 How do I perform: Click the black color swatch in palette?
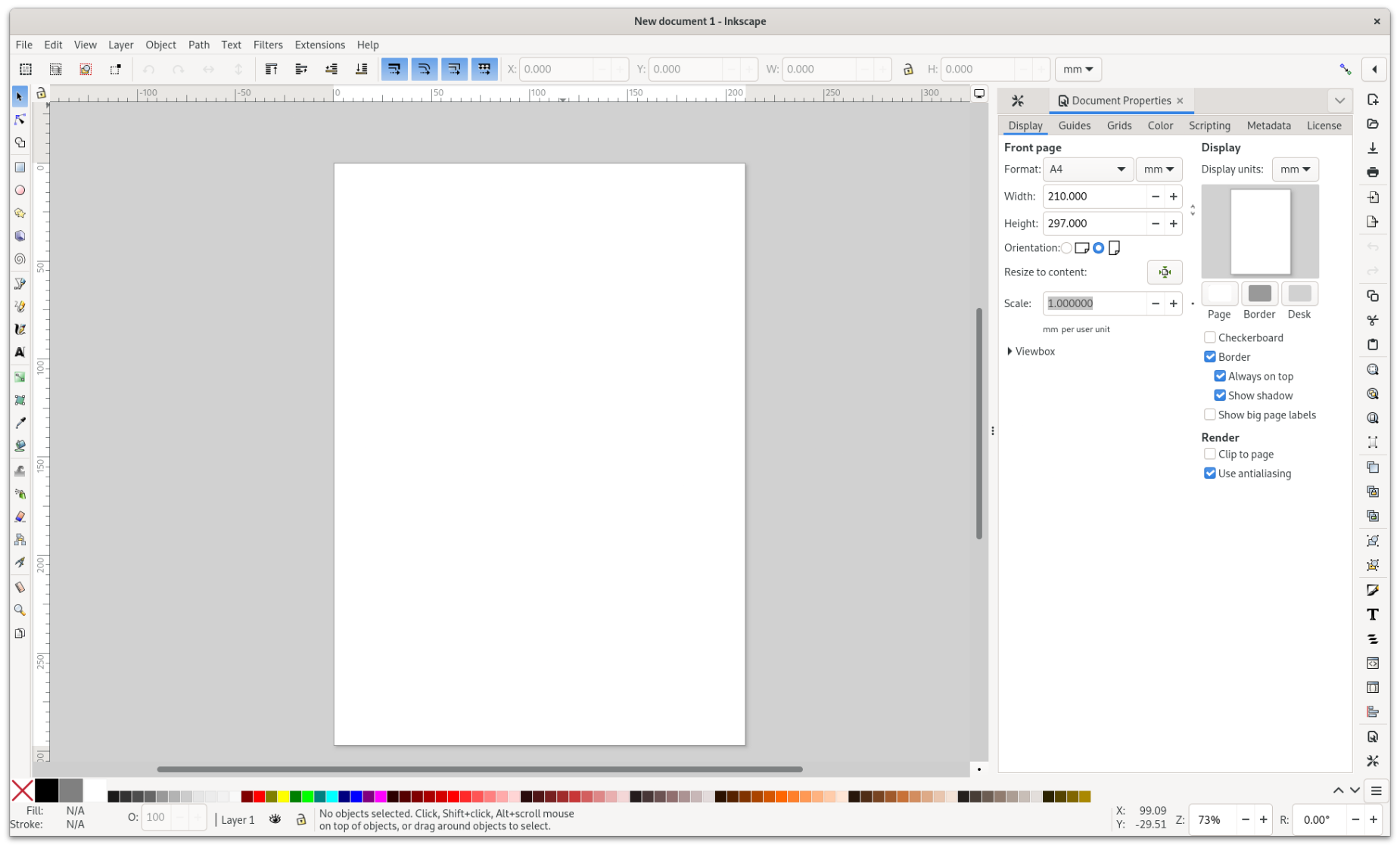point(46,791)
